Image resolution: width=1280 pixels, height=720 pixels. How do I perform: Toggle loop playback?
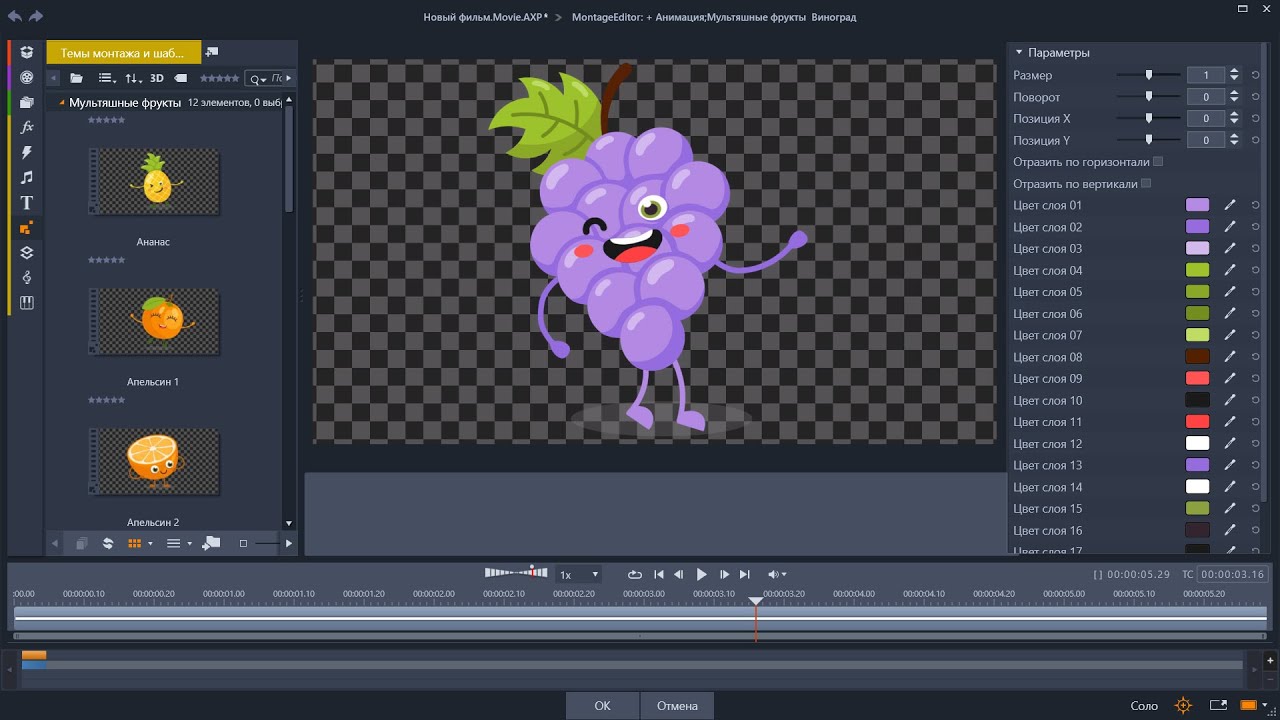(x=634, y=575)
